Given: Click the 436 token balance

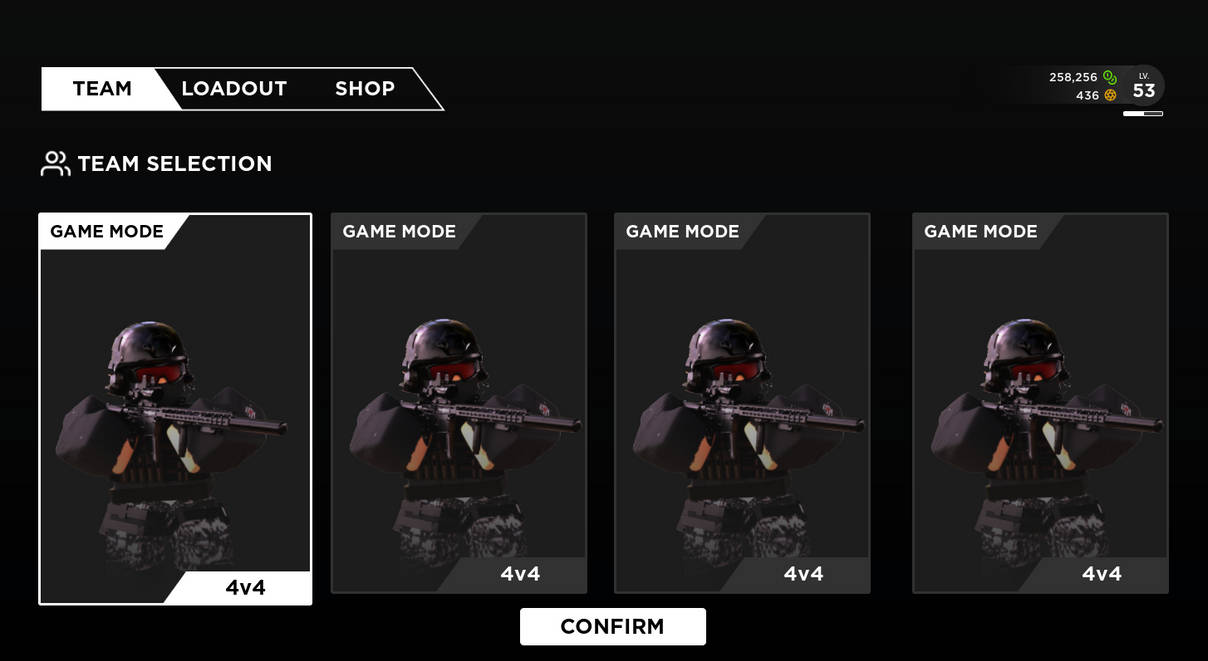Looking at the screenshot, I should (1087, 96).
